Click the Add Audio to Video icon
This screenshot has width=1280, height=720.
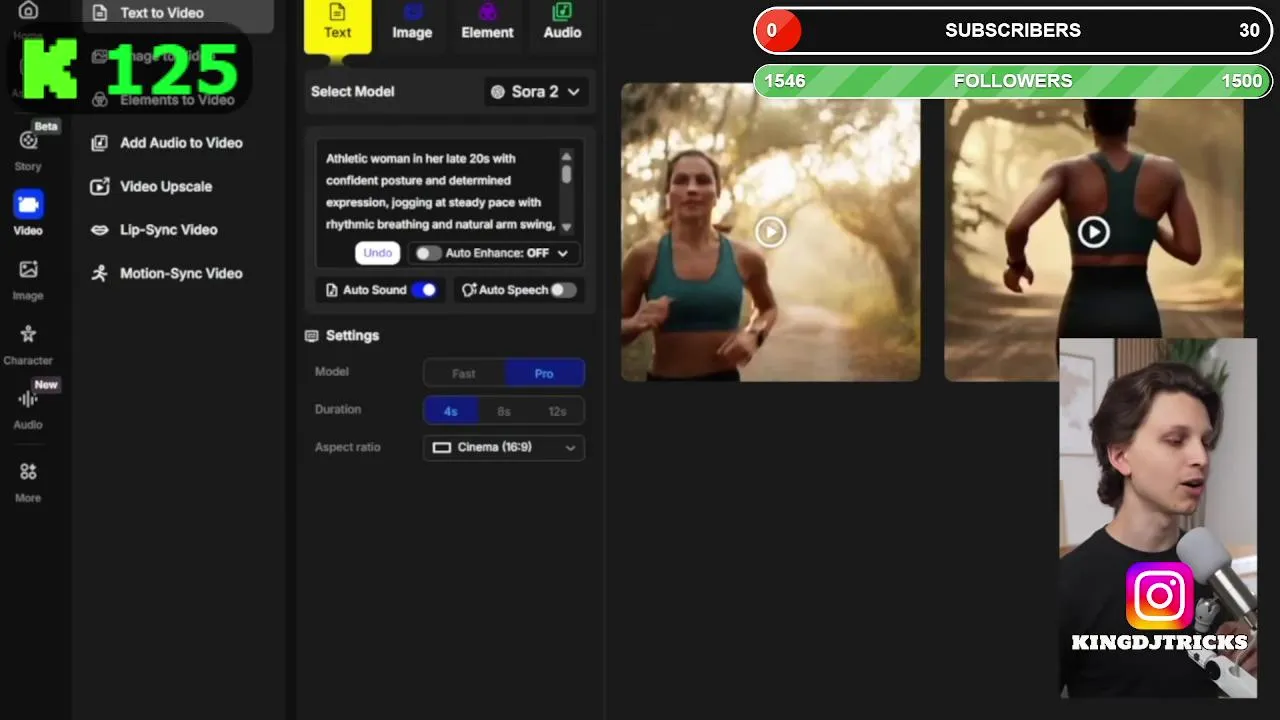coord(99,143)
